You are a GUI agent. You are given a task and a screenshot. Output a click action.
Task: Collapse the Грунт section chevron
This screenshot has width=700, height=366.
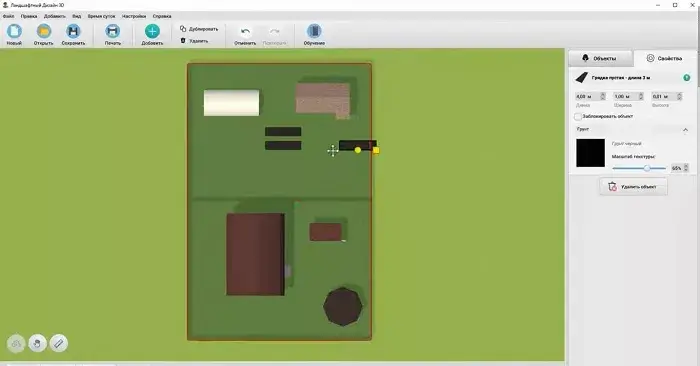point(685,130)
